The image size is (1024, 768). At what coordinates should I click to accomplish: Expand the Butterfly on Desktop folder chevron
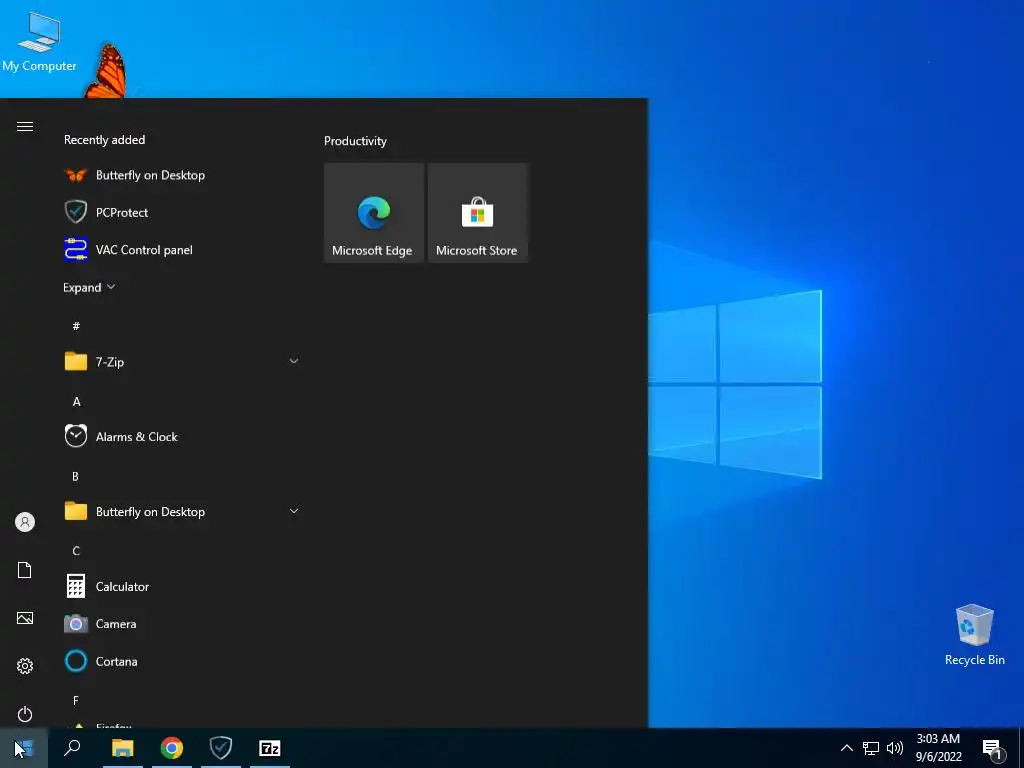click(294, 511)
